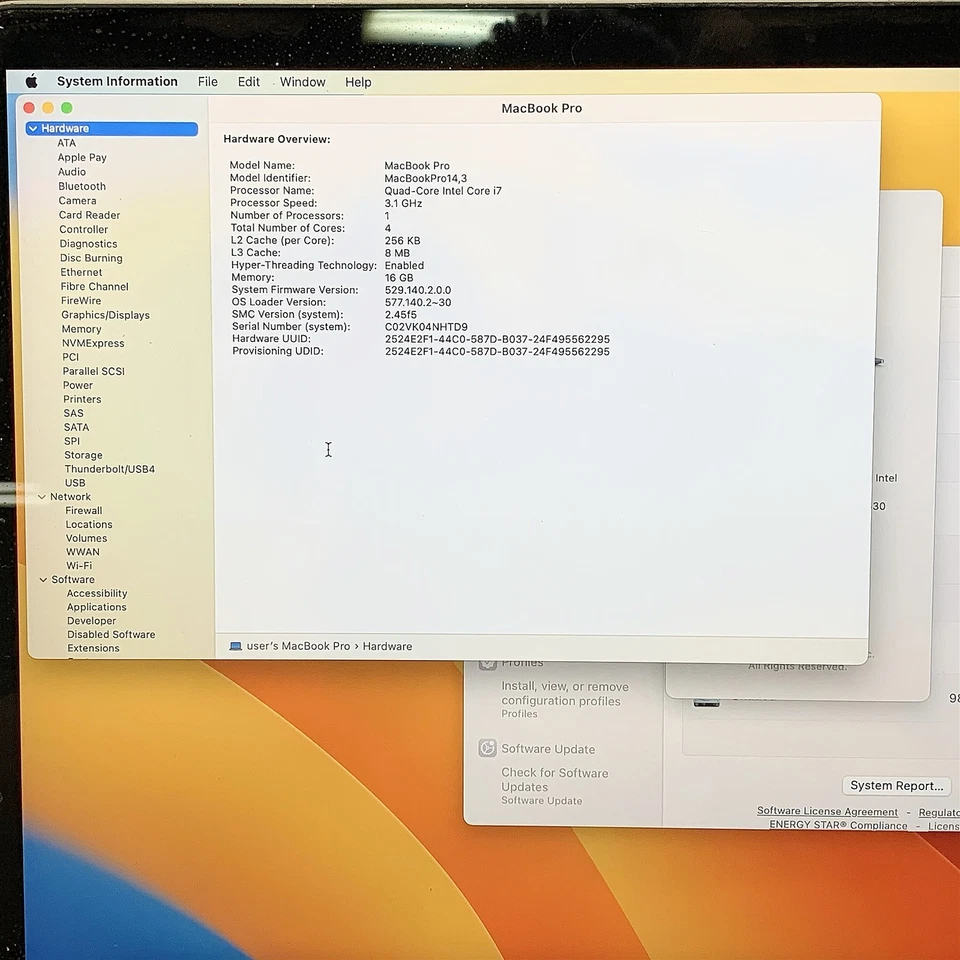Click the System Report button

896,785
